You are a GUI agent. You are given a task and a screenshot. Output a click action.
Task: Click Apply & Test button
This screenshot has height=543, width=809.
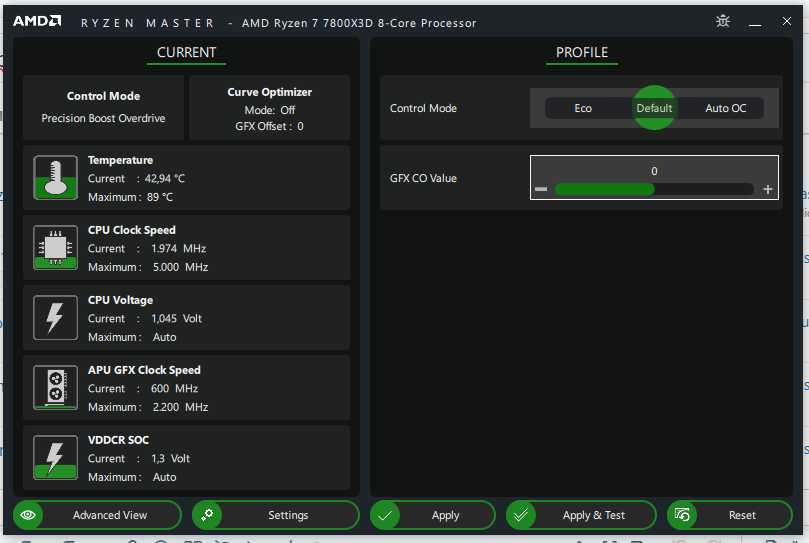[581, 515]
